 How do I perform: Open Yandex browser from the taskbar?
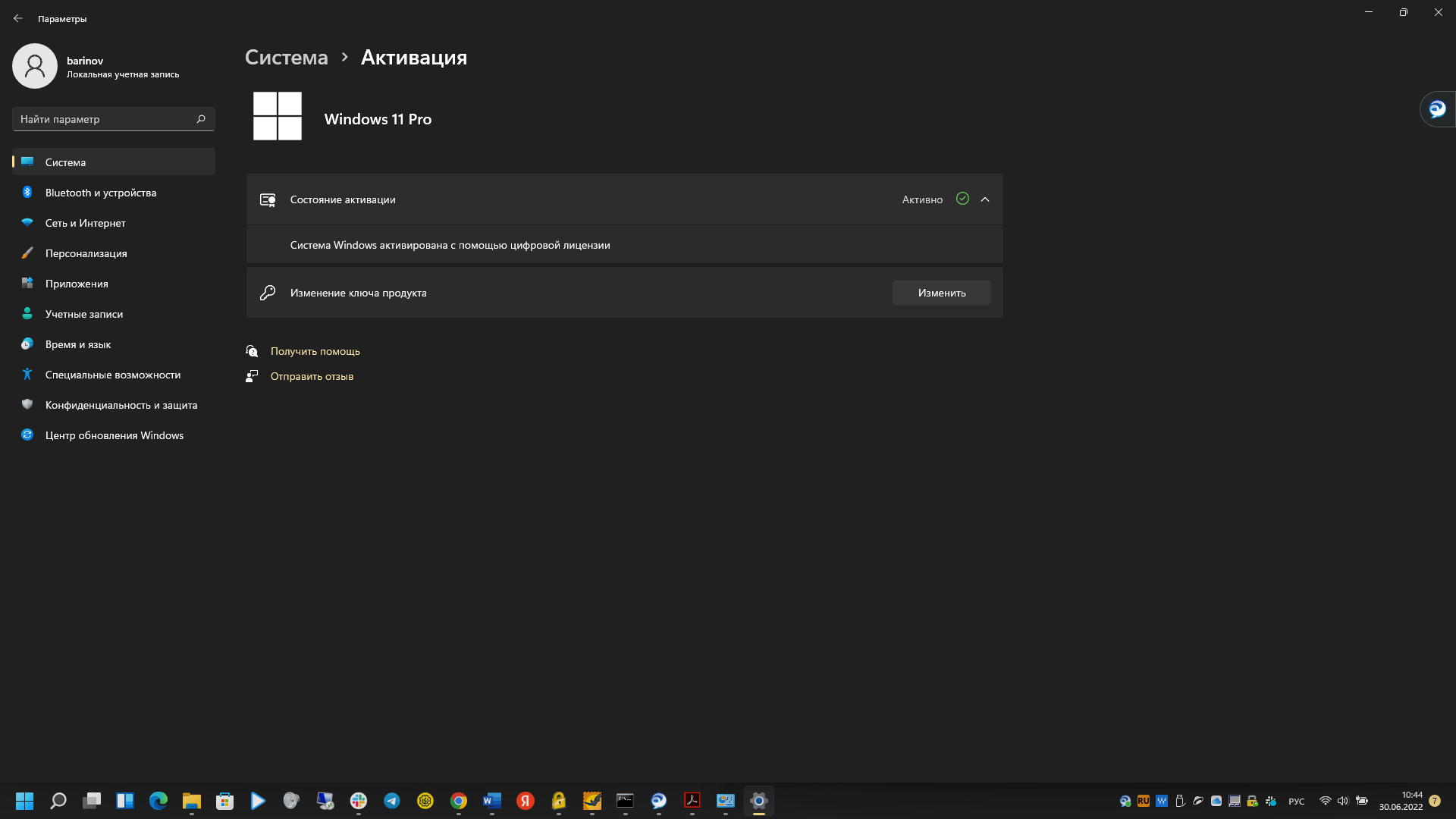[526, 801]
